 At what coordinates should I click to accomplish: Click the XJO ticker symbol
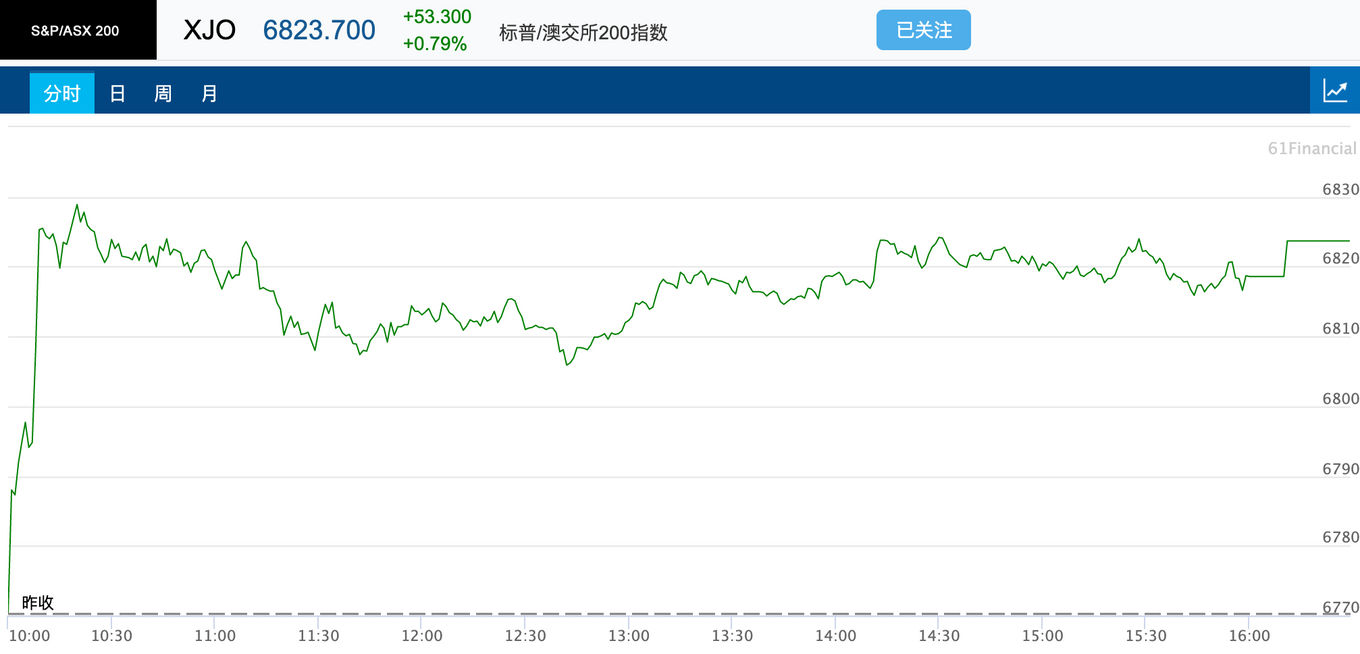210,30
